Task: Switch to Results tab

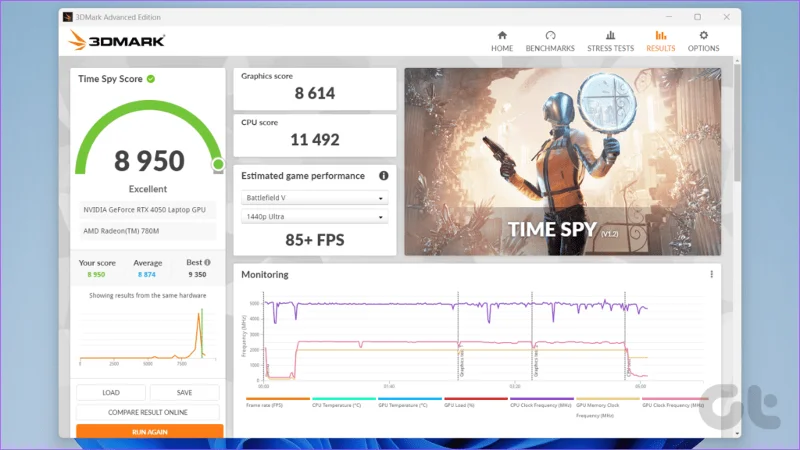Action: [x=661, y=41]
